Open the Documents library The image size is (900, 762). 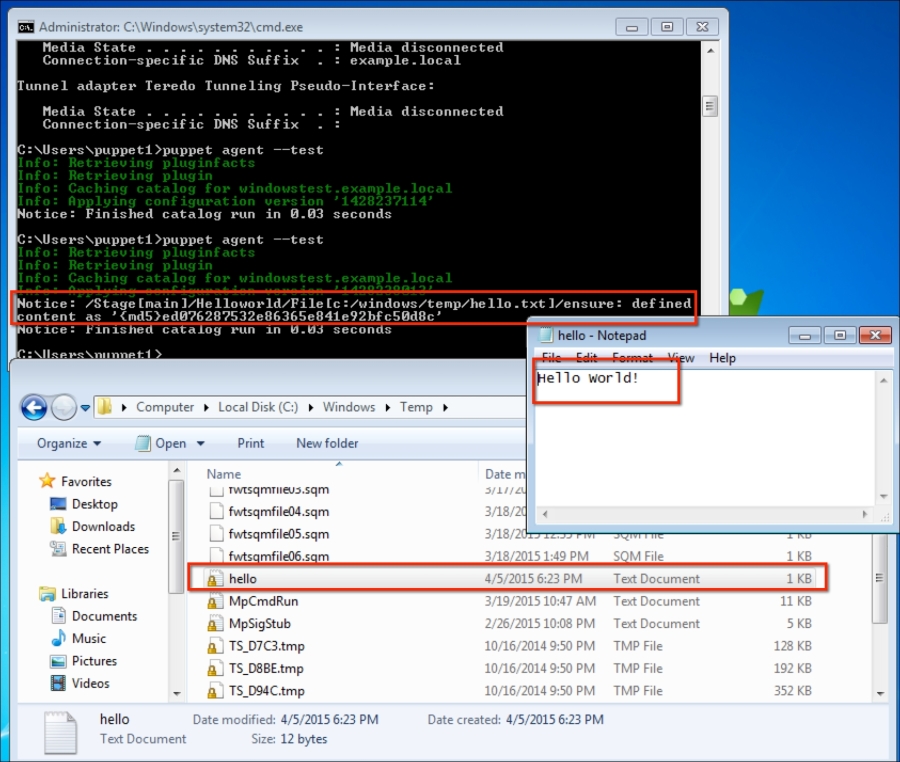click(x=104, y=616)
